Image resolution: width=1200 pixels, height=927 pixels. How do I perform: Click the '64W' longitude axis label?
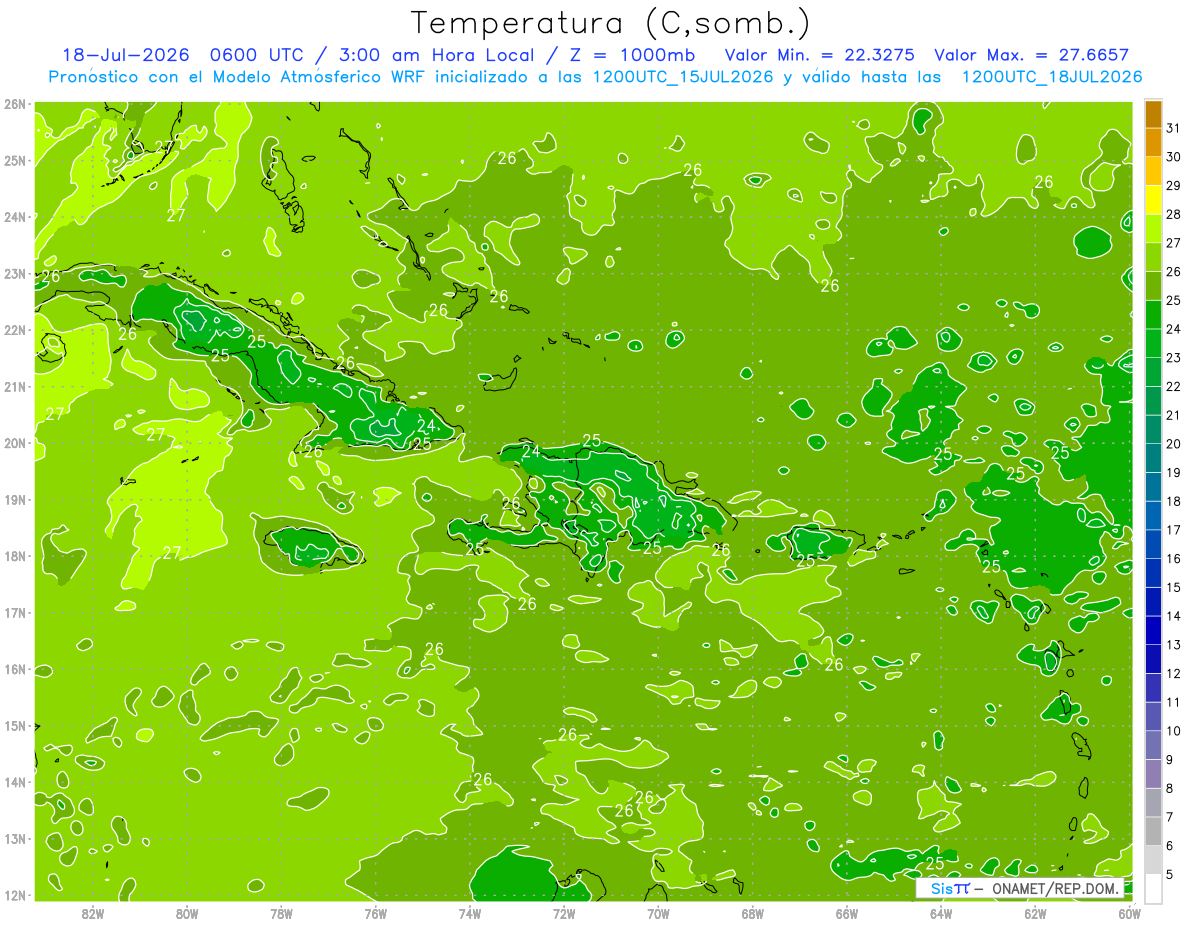coord(941,913)
